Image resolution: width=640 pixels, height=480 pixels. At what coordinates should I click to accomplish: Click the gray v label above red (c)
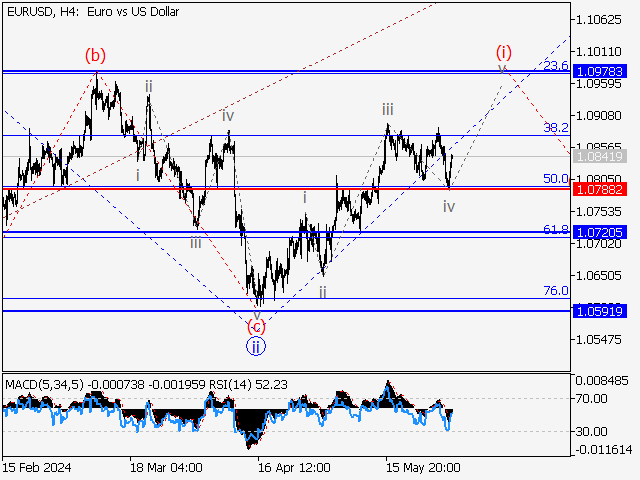coord(257,315)
